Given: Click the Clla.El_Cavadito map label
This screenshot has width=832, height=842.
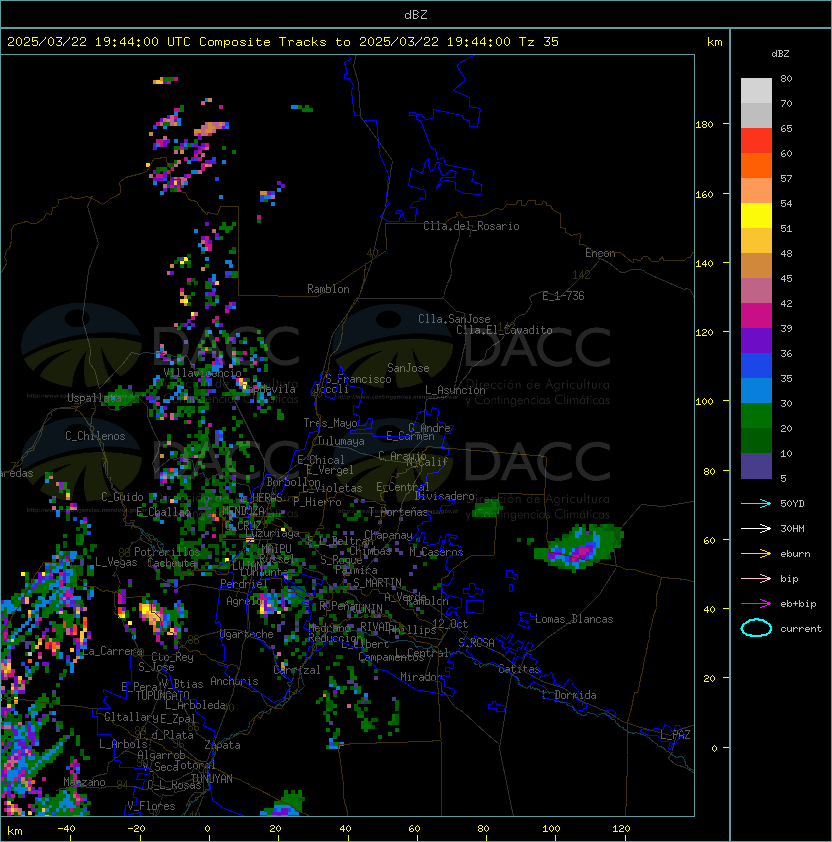Looking at the screenshot, I should pos(504,330).
